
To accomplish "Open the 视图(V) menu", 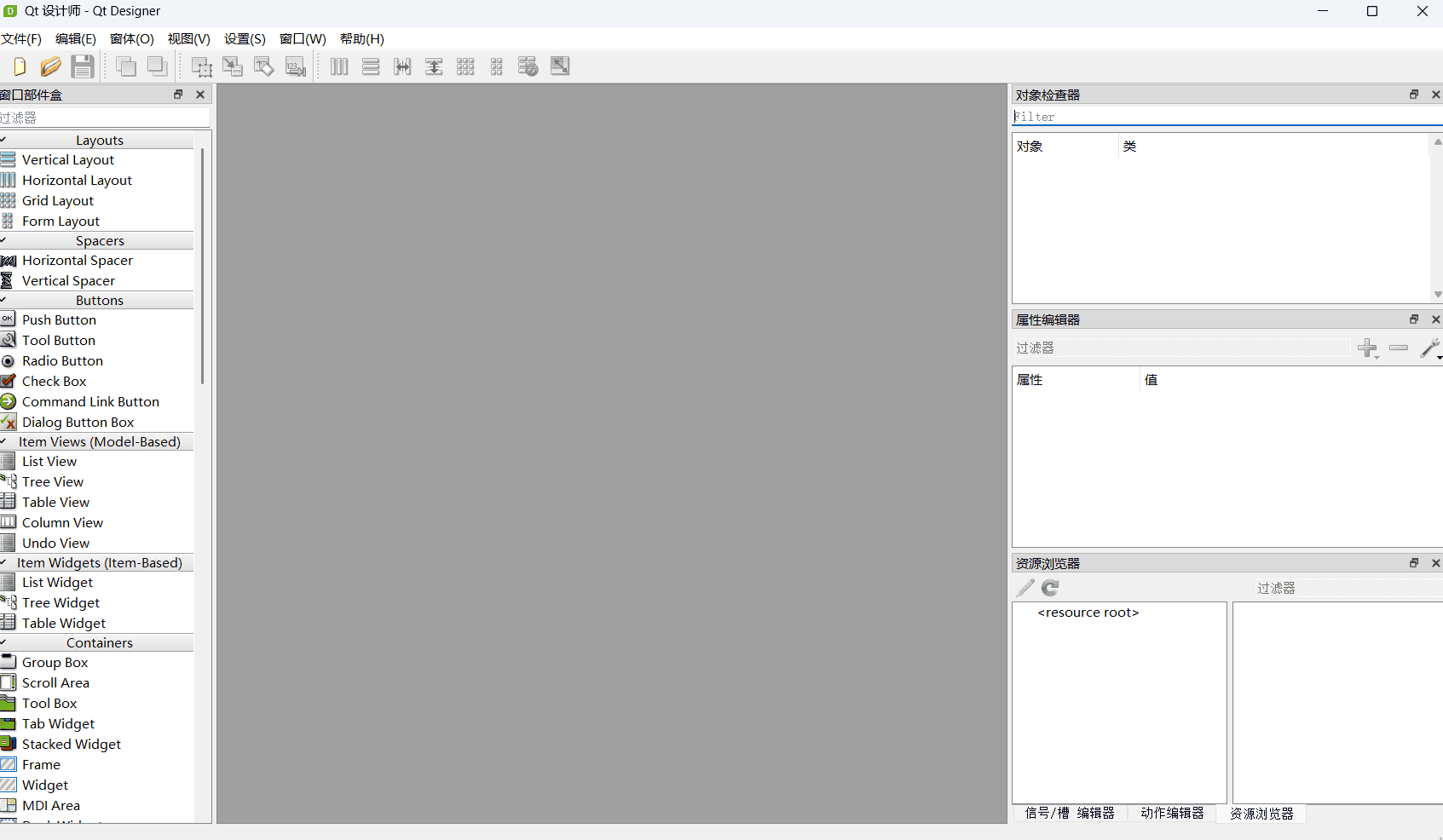I will [x=189, y=39].
